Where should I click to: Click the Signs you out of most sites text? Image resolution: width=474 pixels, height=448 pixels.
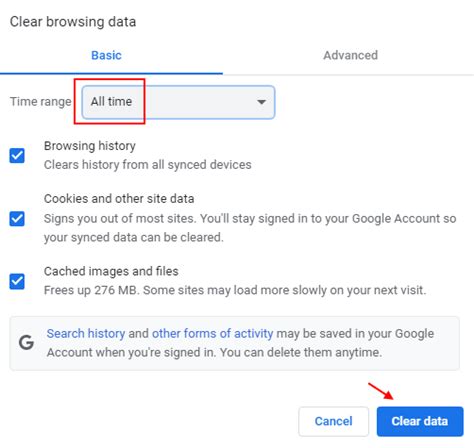coord(250,228)
